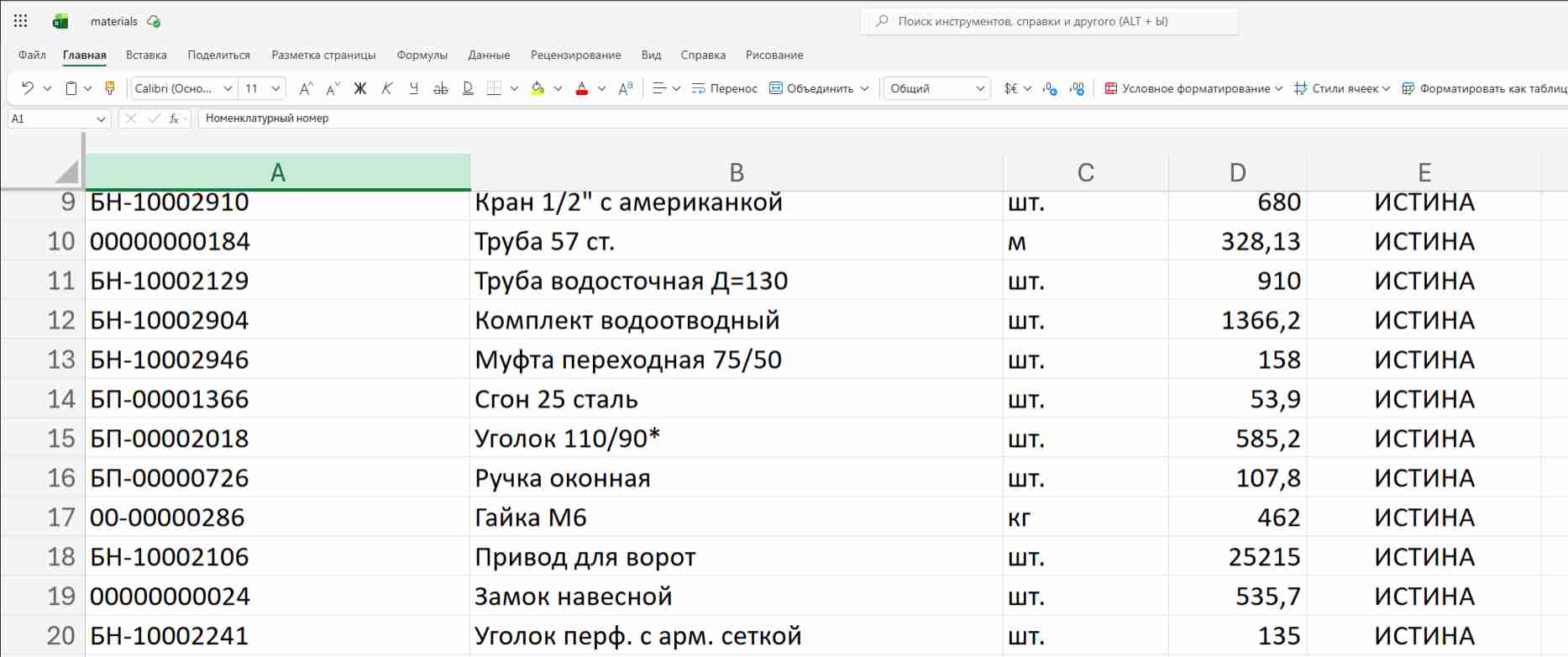Click the Excel logo icon
Screen dimensions: 1568x657
(x=60, y=21)
